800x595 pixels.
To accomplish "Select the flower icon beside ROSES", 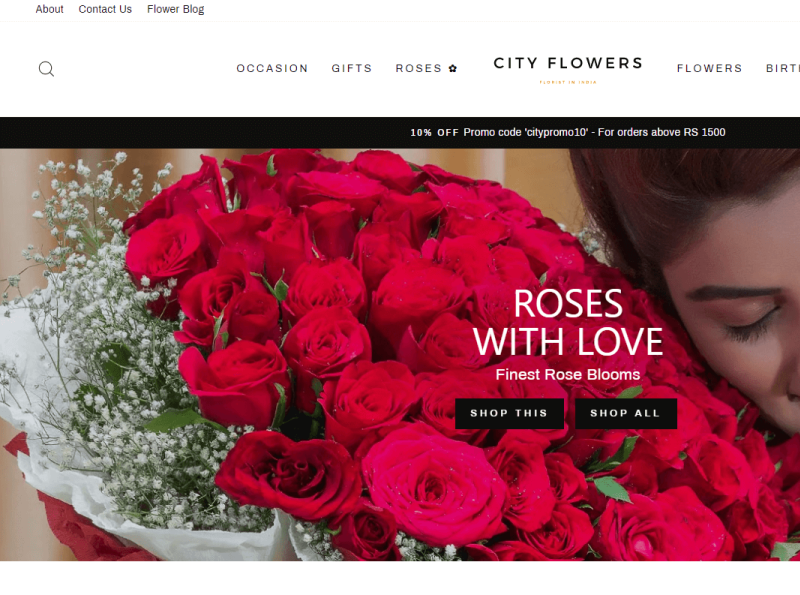I will click(x=452, y=68).
